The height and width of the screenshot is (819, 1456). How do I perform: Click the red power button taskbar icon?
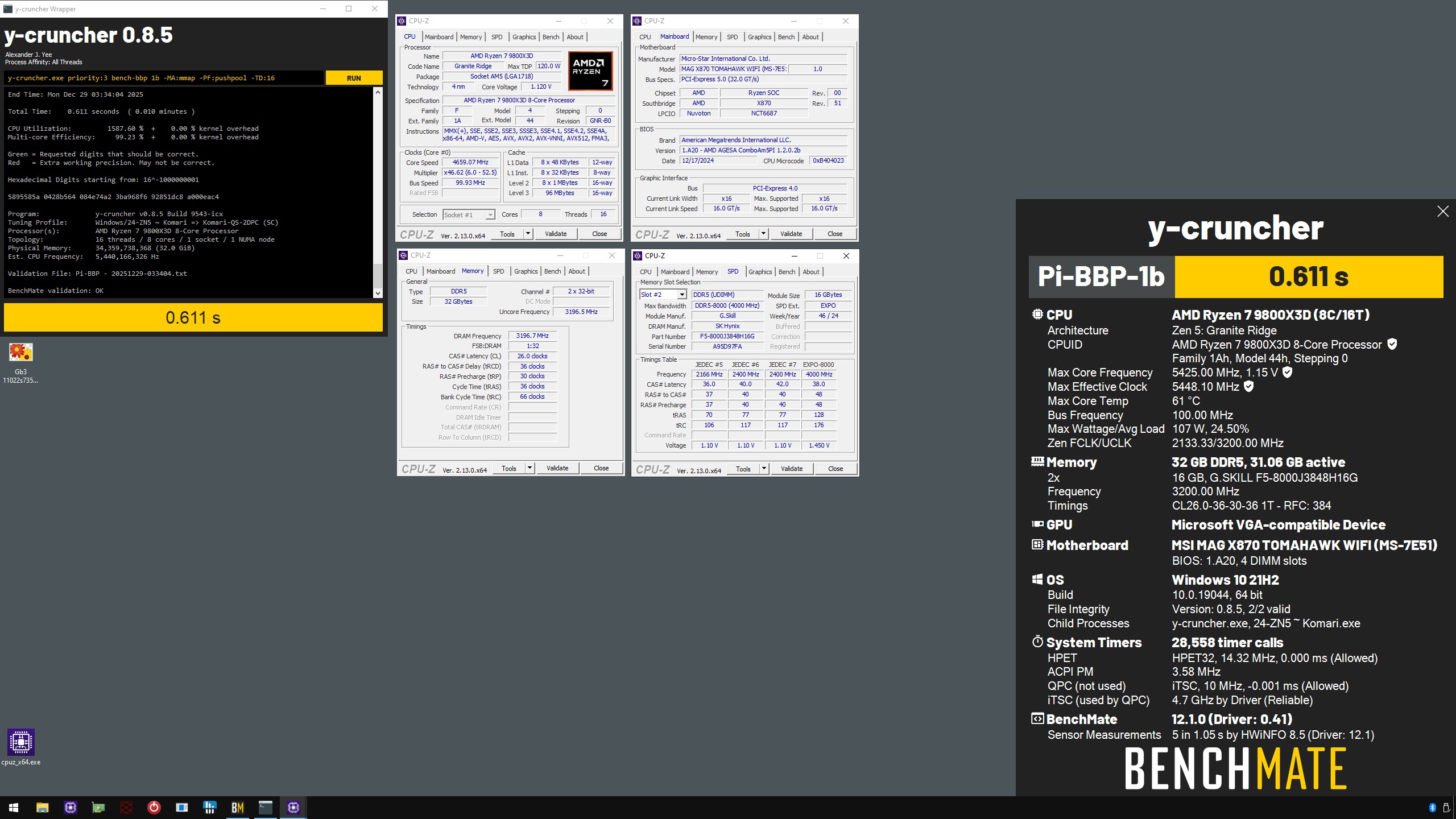coord(154,807)
